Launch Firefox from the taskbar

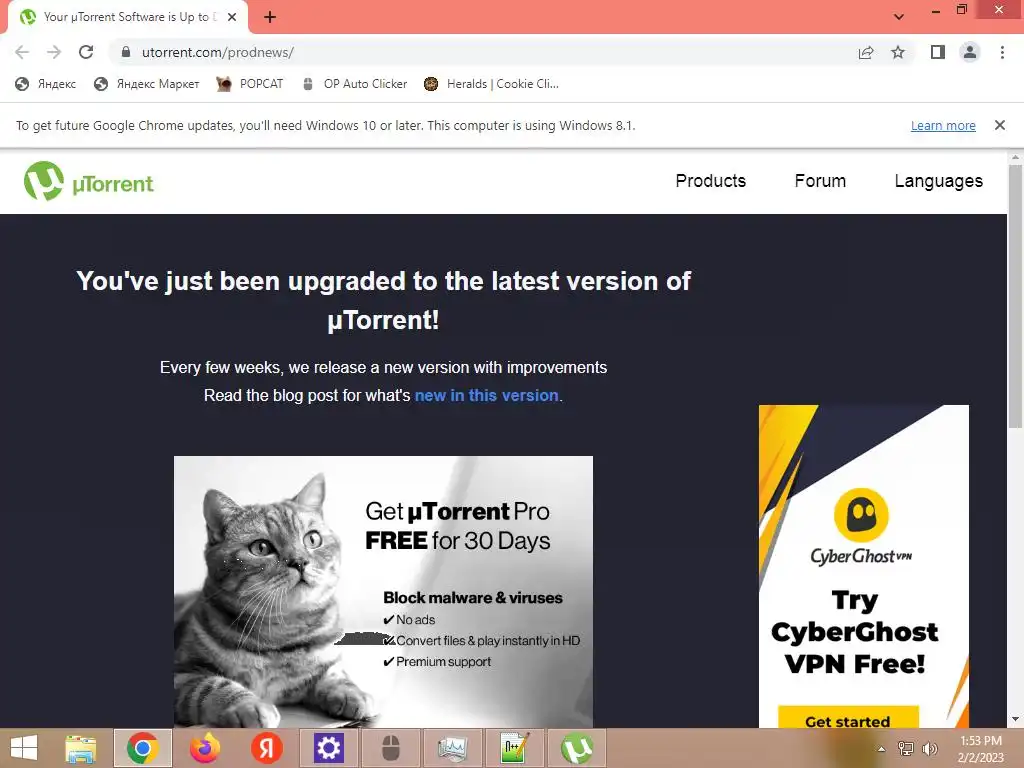tap(205, 748)
